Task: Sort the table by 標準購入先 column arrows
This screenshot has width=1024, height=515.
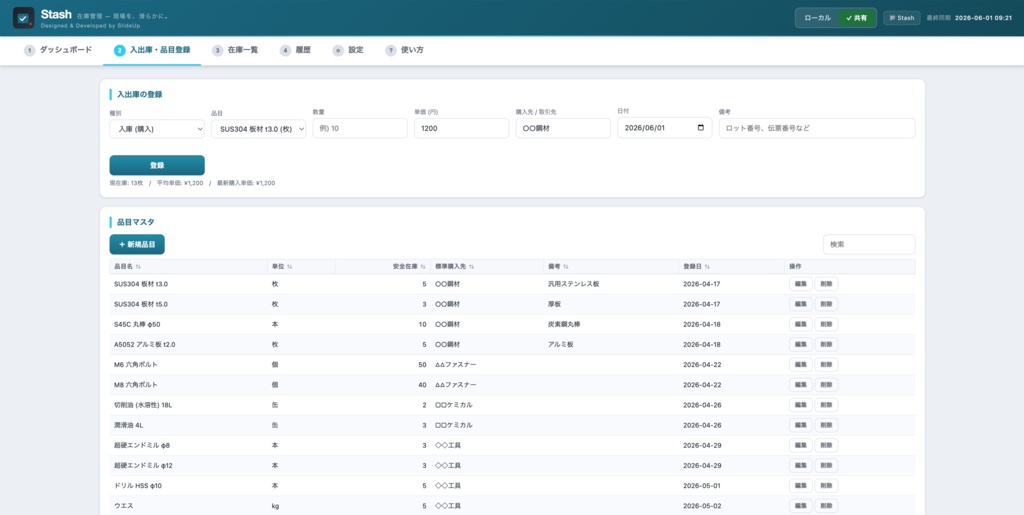Action: [471, 267]
